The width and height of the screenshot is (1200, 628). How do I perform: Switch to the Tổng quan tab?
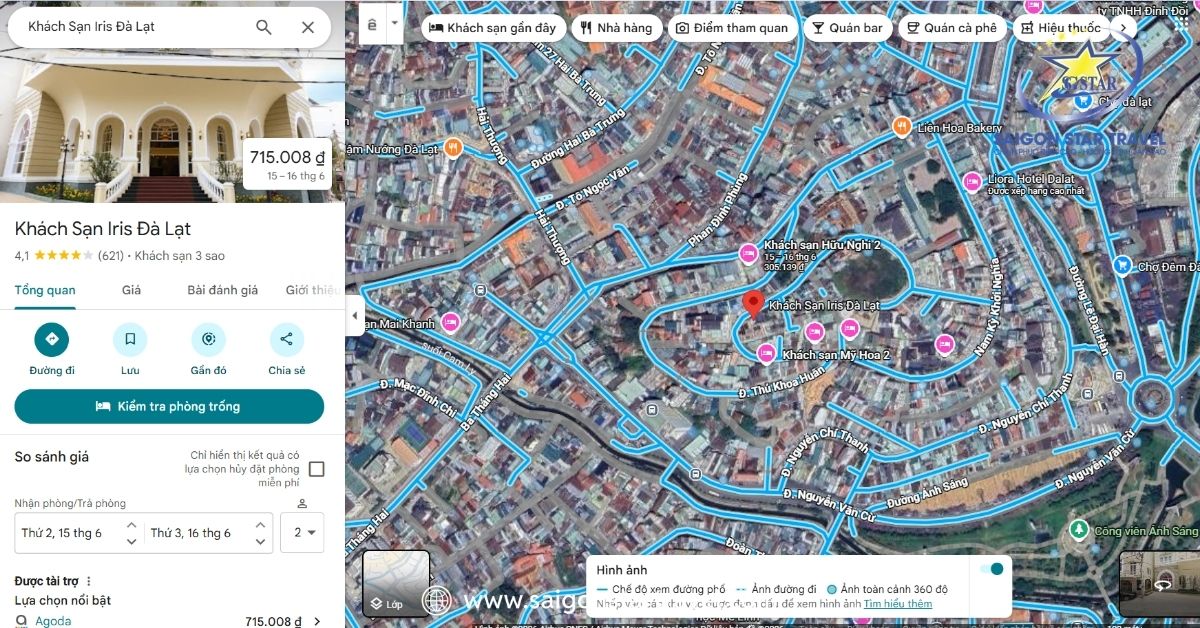pyautogui.click(x=45, y=290)
